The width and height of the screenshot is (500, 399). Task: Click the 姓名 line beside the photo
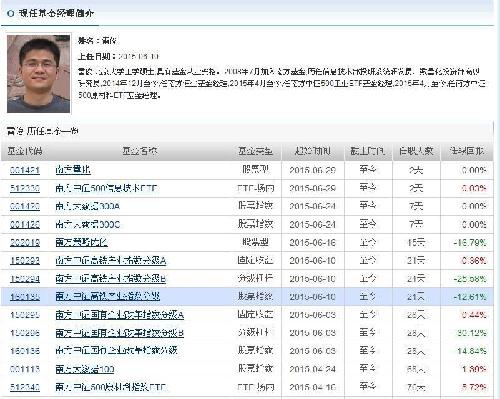[x=97, y=41]
